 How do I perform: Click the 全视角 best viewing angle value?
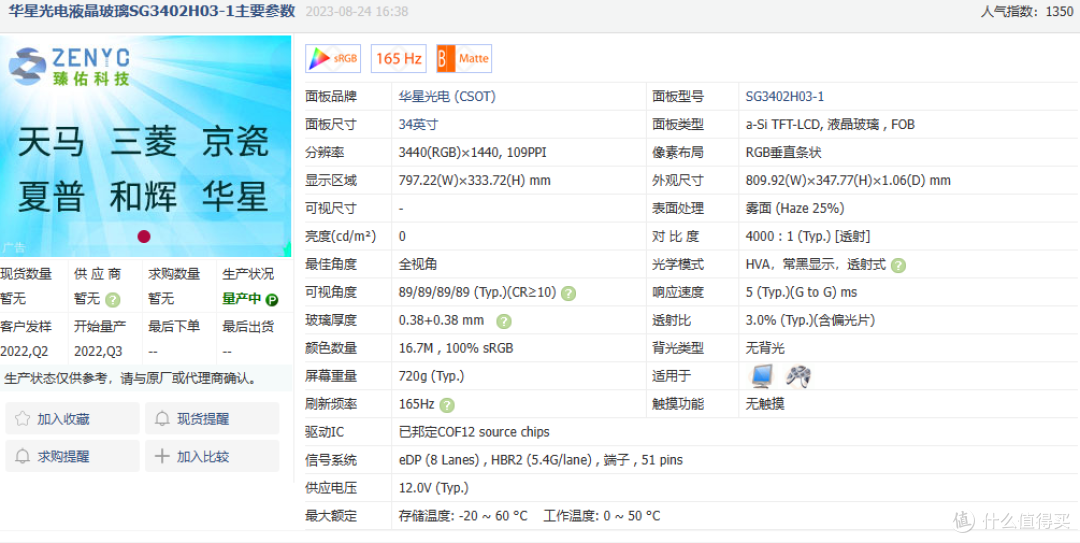point(418,265)
